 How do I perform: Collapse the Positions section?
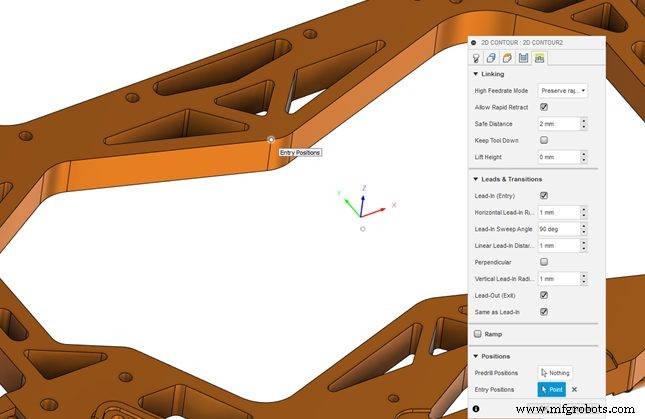pos(476,356)
